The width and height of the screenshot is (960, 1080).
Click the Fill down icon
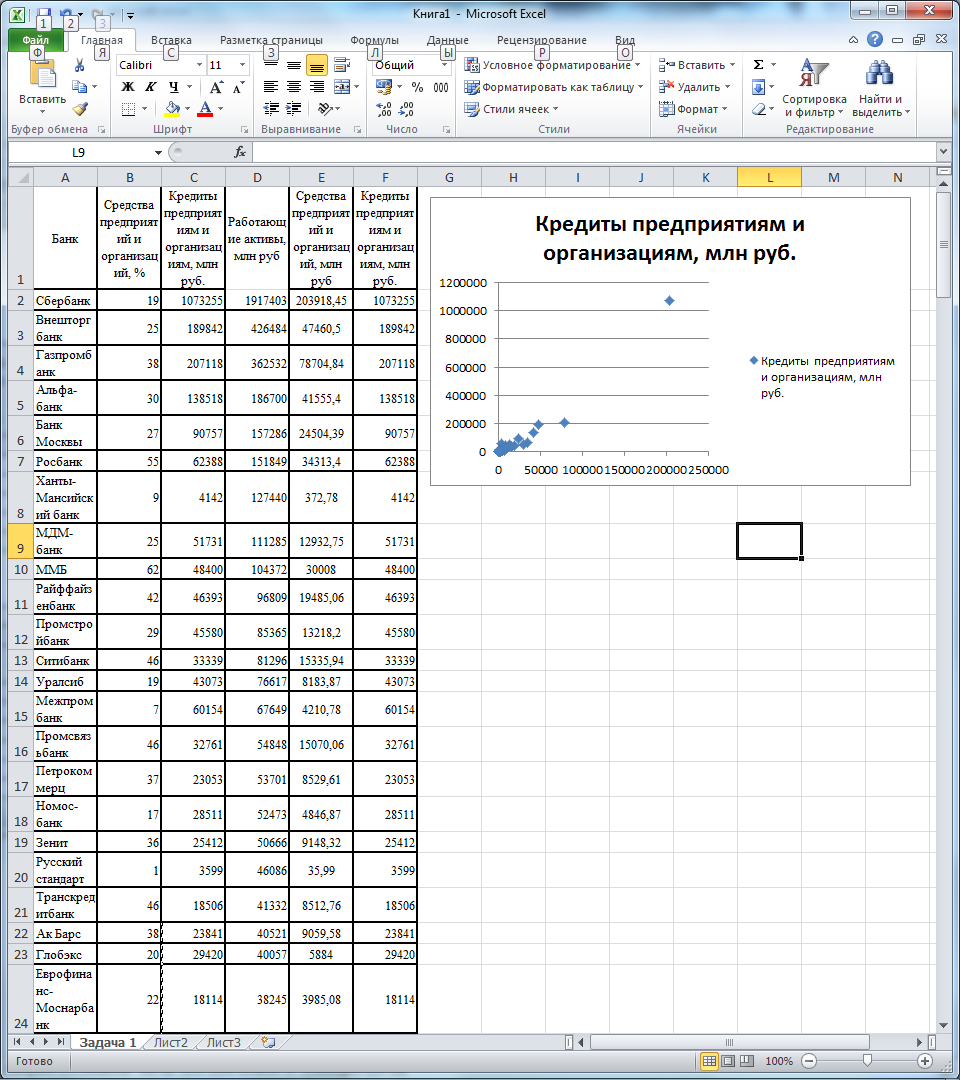758,87
